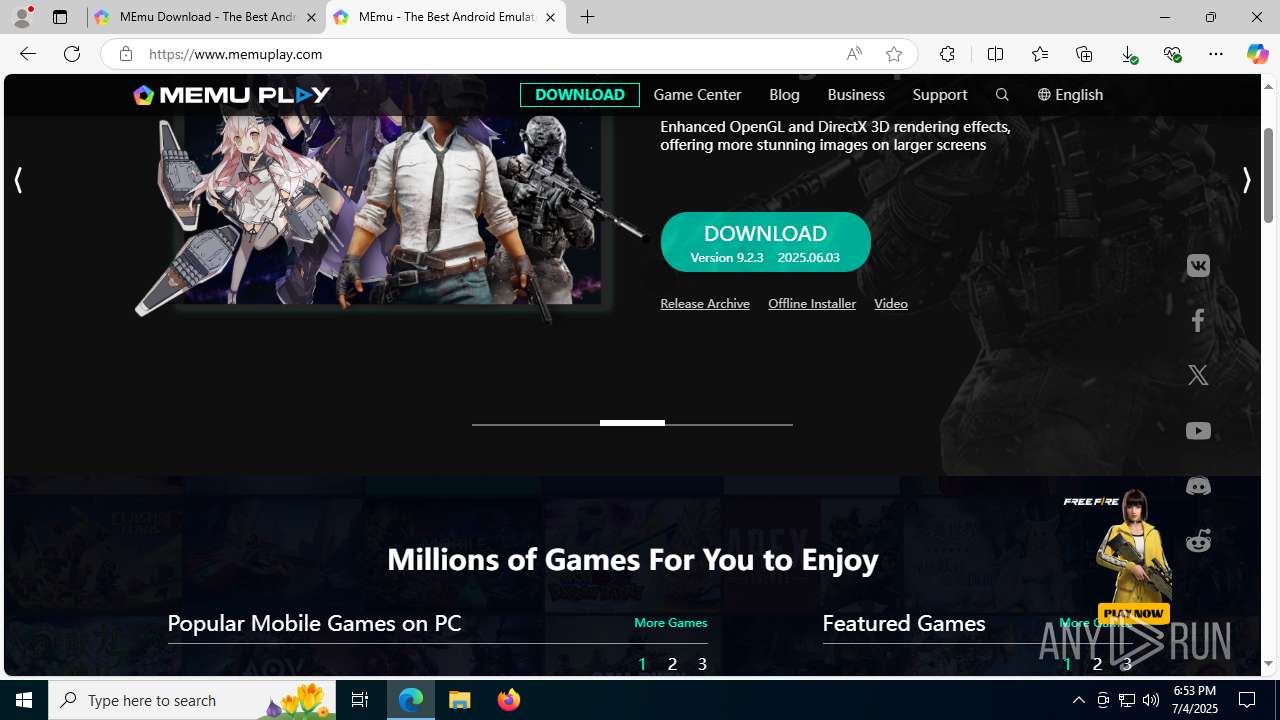Image resolution: width=1280 pixels, height=720 pixels.
Task: Click the MEmu Play logo
Action: 232,95
